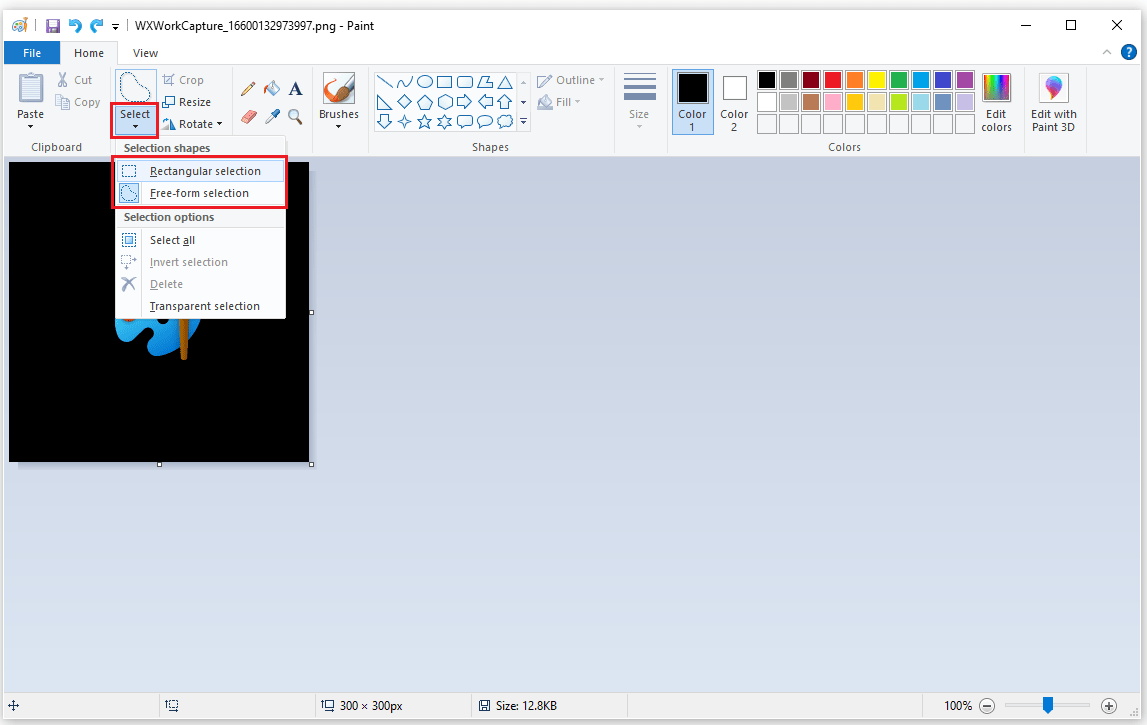Choose the Fill with color tool
This screenshot has width=1147, height=725.
pyautogui.click(x=271, y=88)
